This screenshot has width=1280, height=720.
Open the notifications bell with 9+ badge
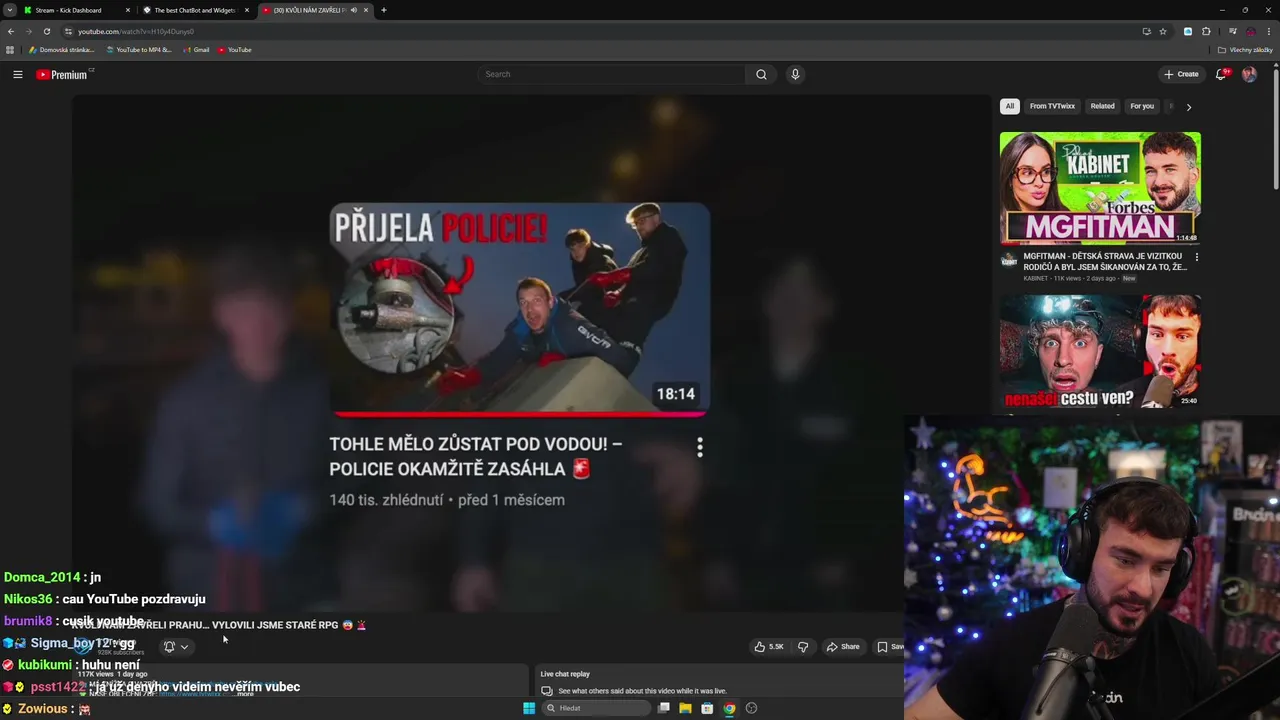pyautogui.click(x=1221, y=74)
